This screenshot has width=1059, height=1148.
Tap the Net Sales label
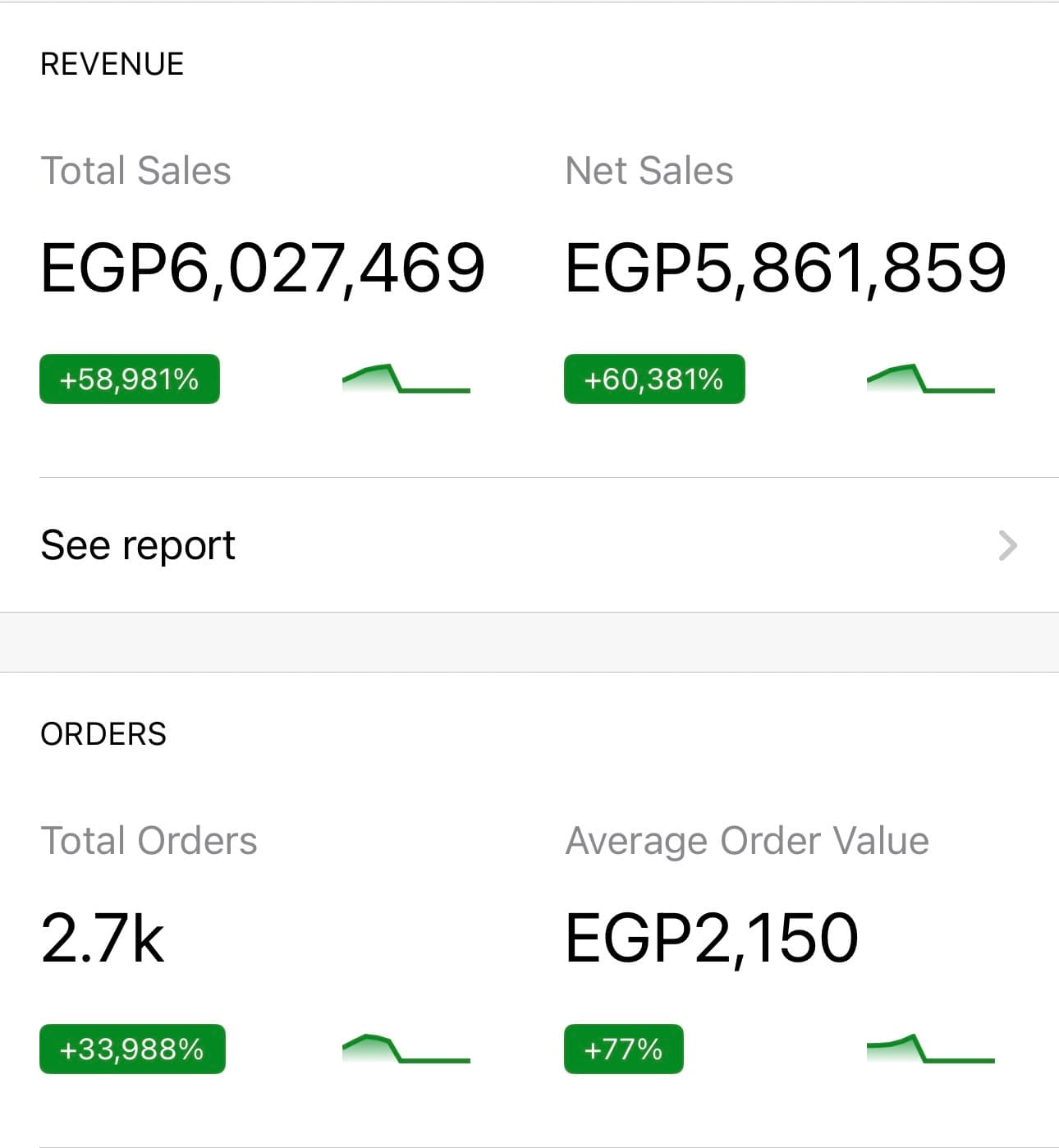tap(649, 171)
